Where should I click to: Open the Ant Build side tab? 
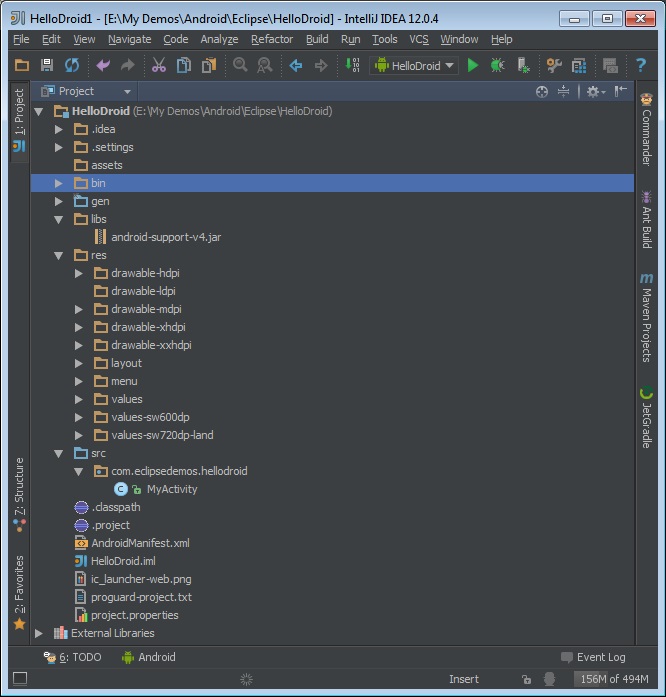[x=646, y=220]
